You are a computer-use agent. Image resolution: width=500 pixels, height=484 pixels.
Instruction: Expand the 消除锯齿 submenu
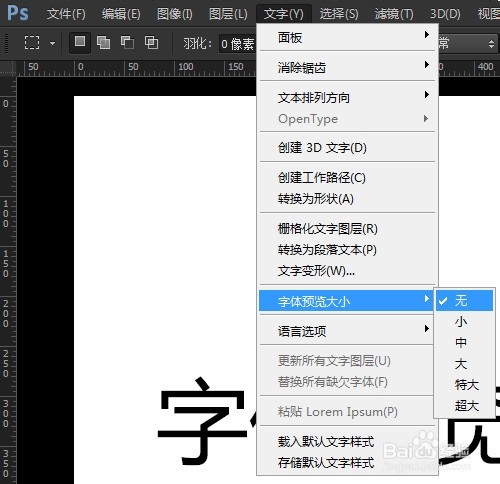tap(347, 68)
